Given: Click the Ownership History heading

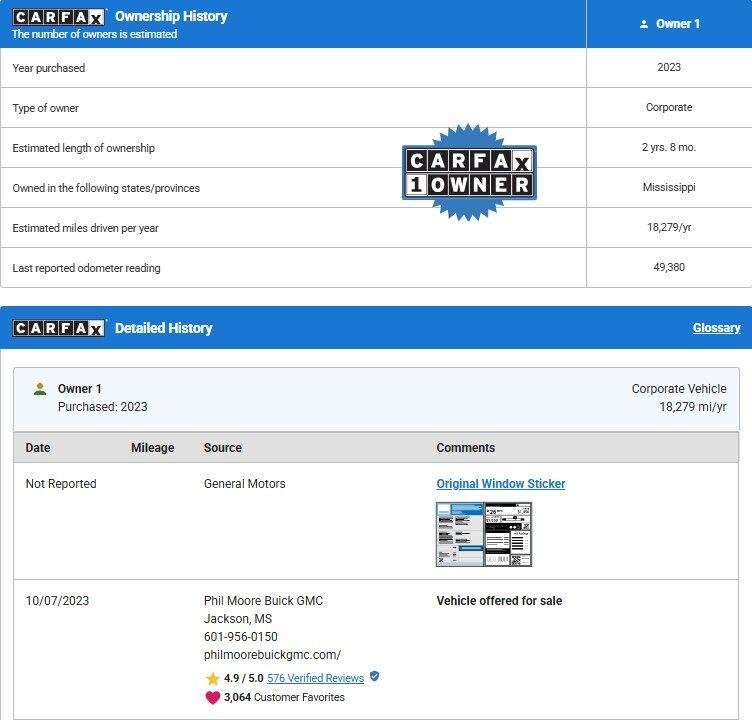Looking at the screenshot, I should tap(171, 16).
